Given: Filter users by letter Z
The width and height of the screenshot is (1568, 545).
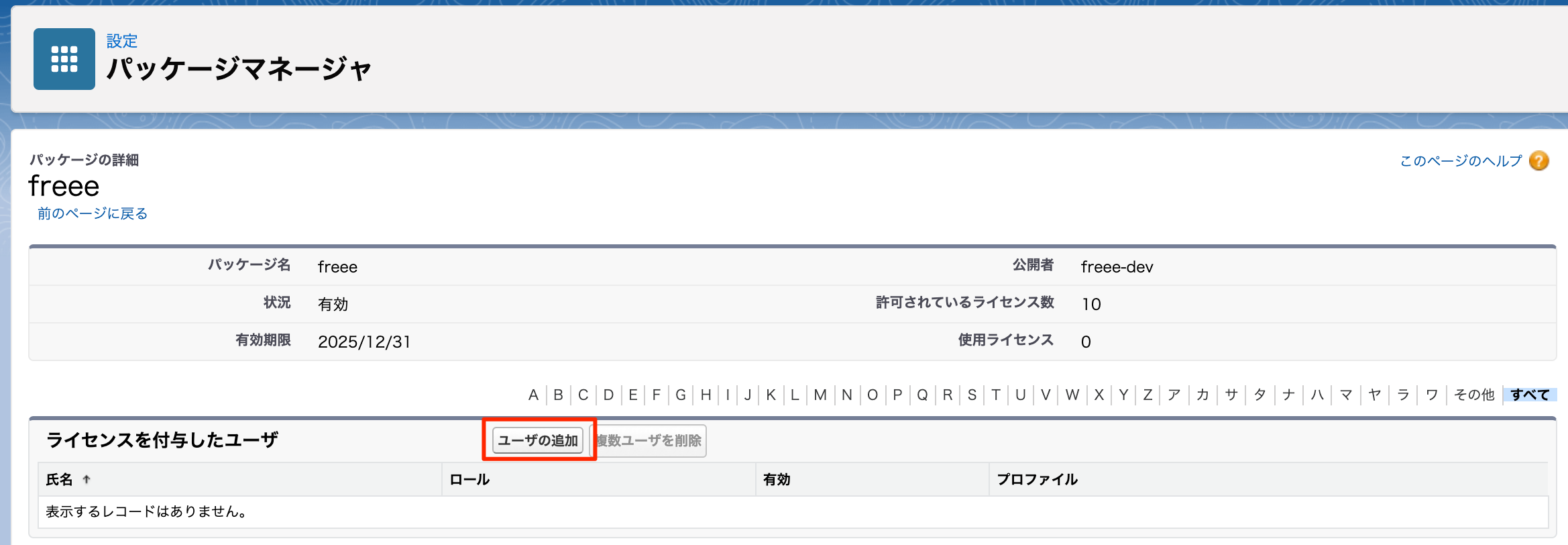Looking at the screenshot, I should pos(1147,395).
